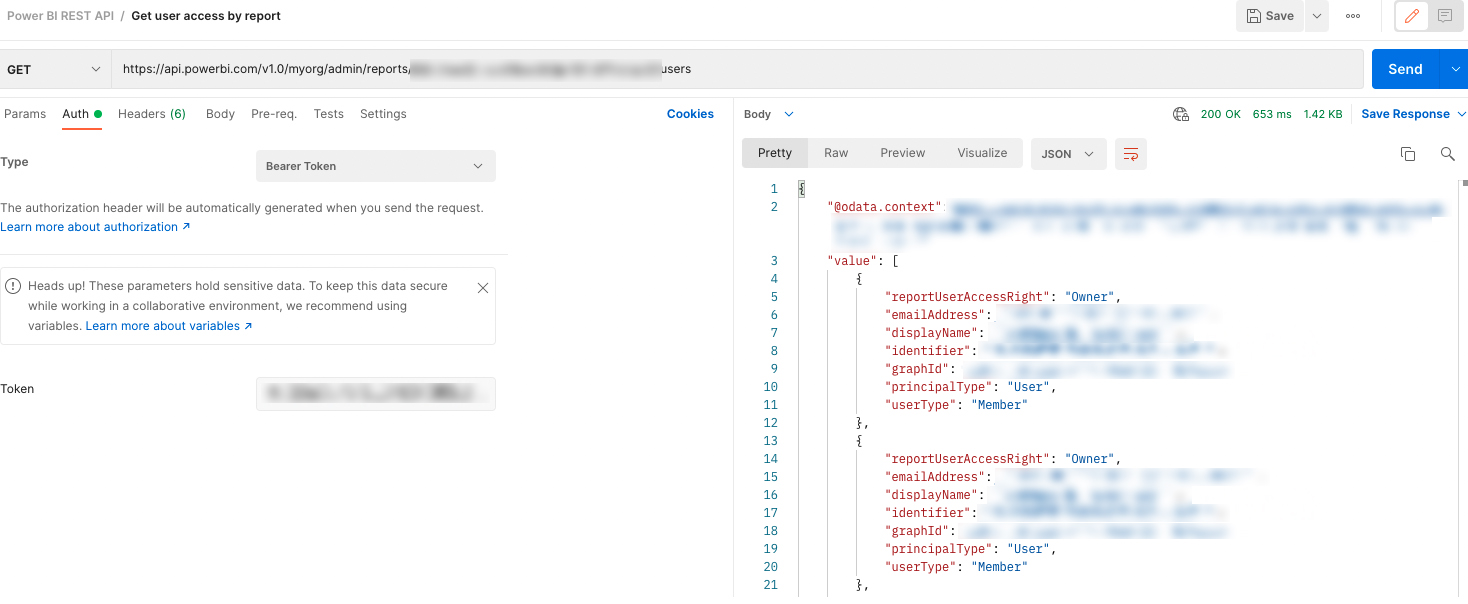Image resolution: width=1468 pixels, height=604 pixels.
Task: Open the Save options dropdown arrow
Action: tap(1316, 16)
